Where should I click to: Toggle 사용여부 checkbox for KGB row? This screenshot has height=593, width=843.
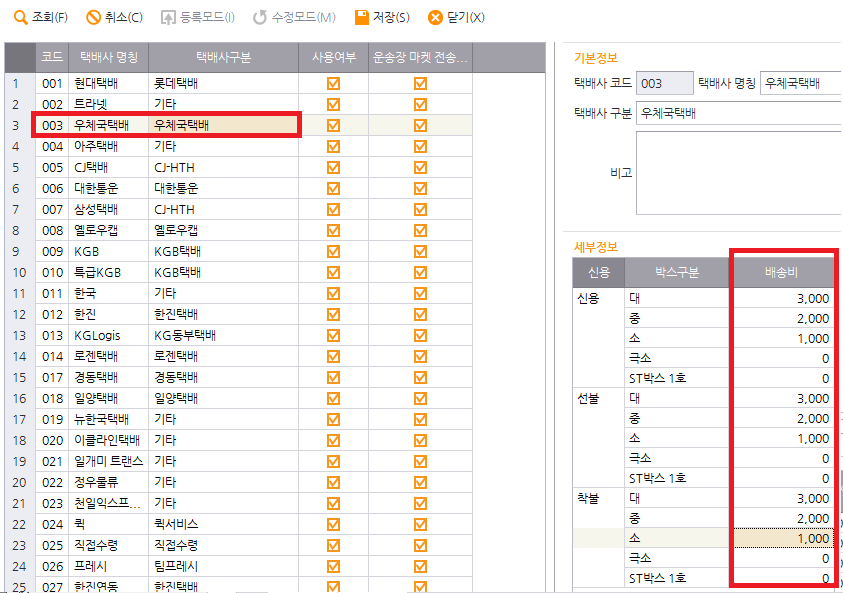pyautogui.click(x=333, y=251)
